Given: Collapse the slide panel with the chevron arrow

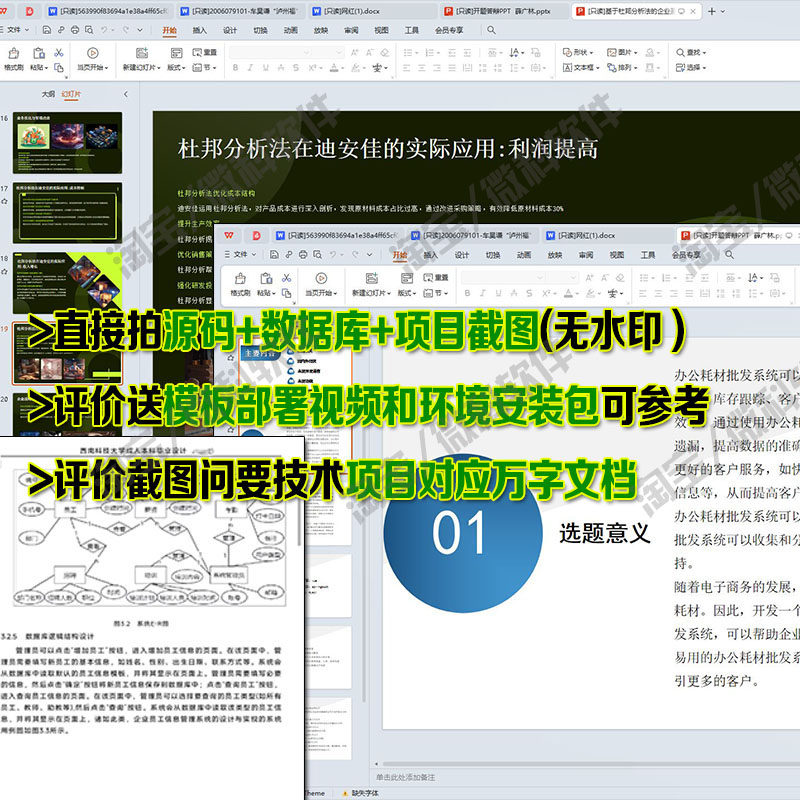Looking at the screenshot, I should pyautogui.click(x=126, y=94).
